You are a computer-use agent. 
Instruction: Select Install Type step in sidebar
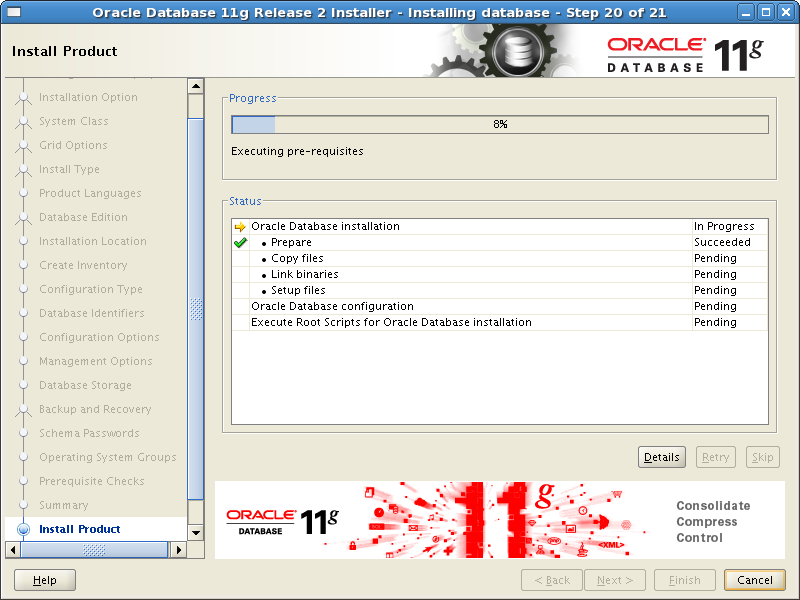(x=69, y=169)
